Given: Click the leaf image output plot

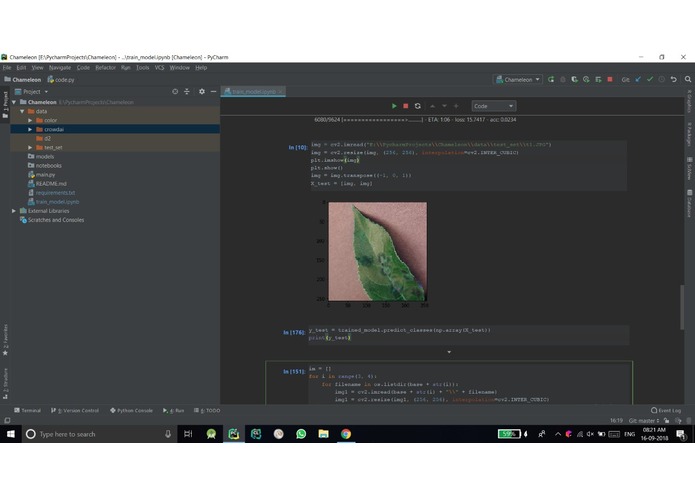Looking at the screenshot, I should click(378, 252).
